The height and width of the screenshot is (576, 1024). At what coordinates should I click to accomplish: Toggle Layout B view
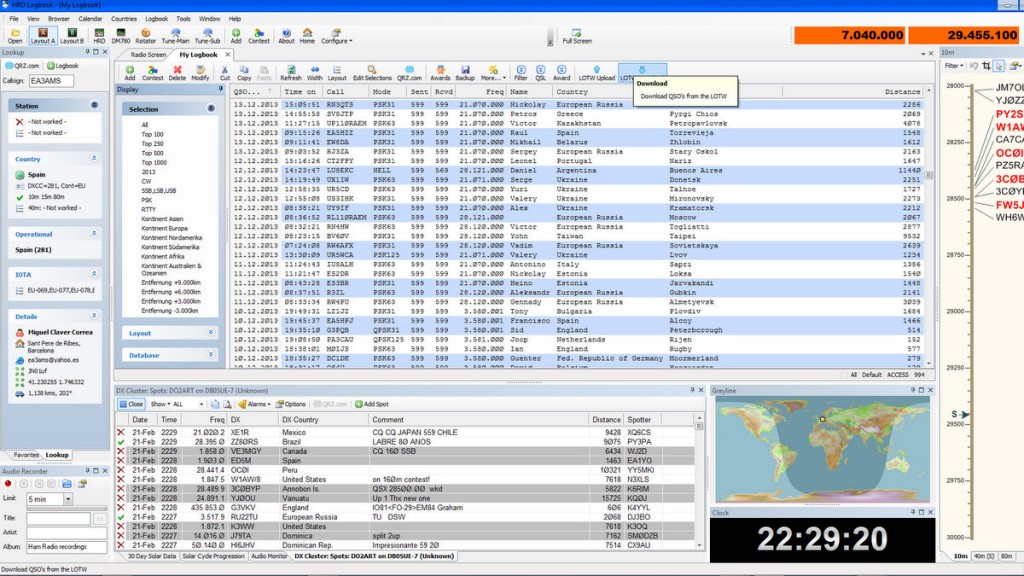pos(72,35)
